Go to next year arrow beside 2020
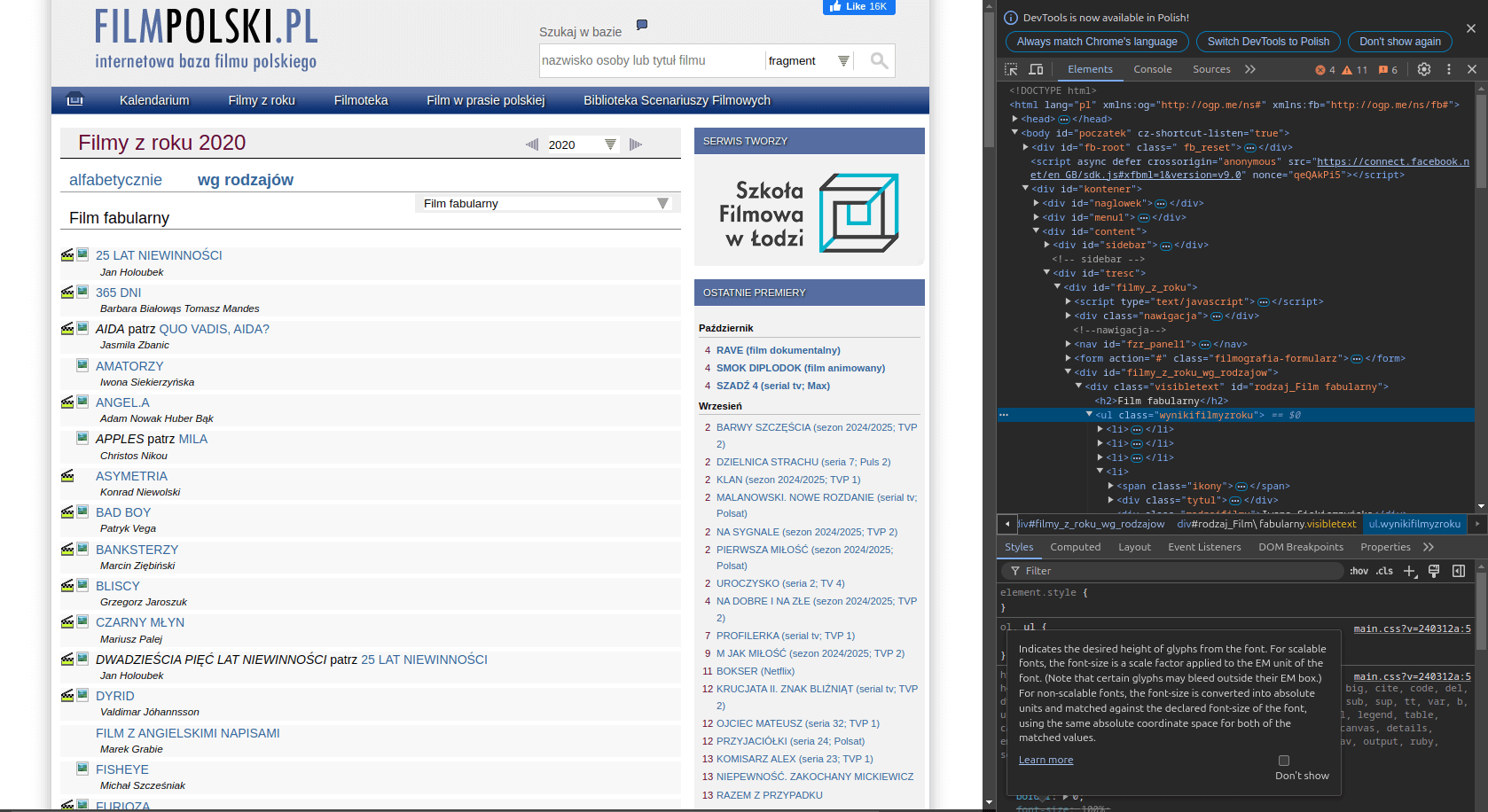This screenshot has width=1488, height=812. (636, 144)
